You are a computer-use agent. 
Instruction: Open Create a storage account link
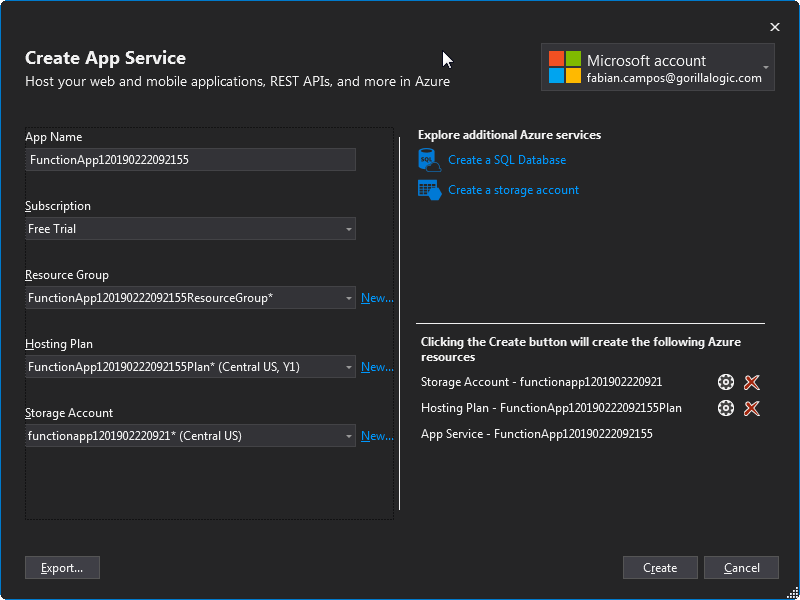point(513,190)
